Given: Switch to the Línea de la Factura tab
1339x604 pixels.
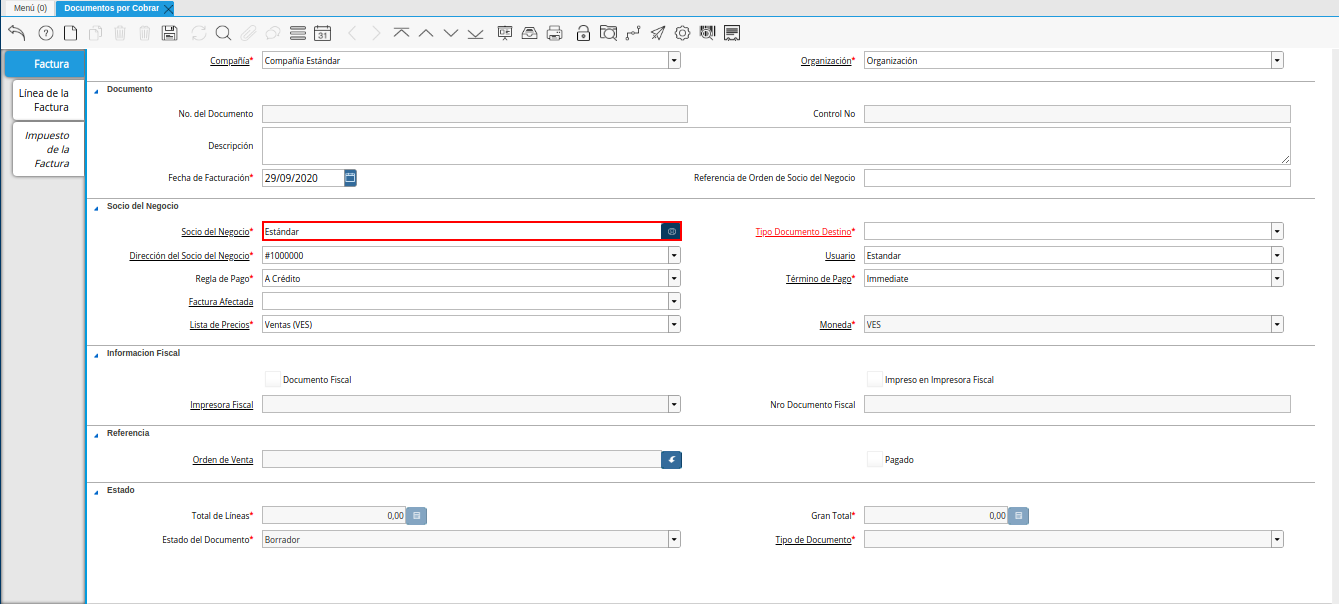Looking at the screenshot, I should (x=45, y=100).
